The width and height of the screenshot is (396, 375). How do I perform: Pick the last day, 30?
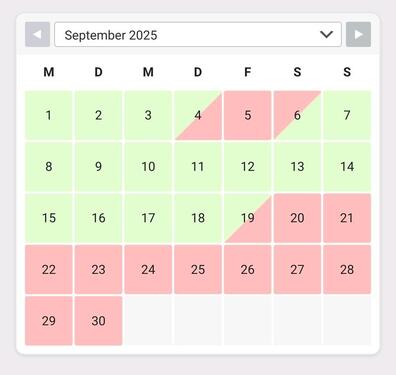pos(98,321)
